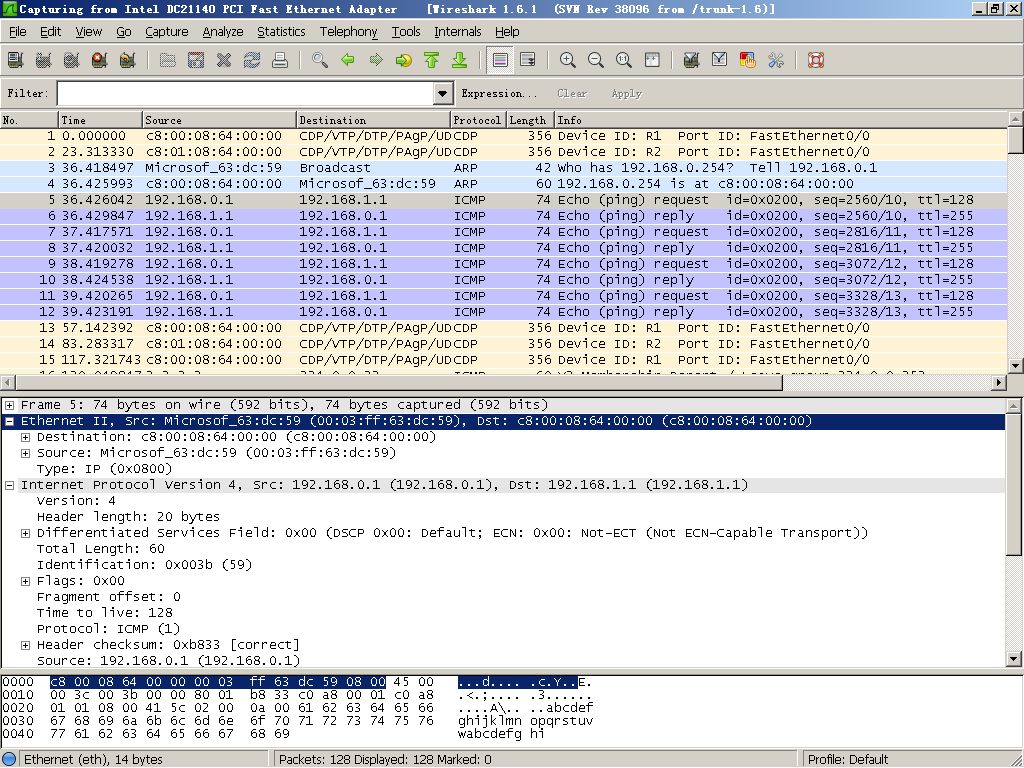
Task: Click Time to live: 128 field
Action: [x=104, y=613]
